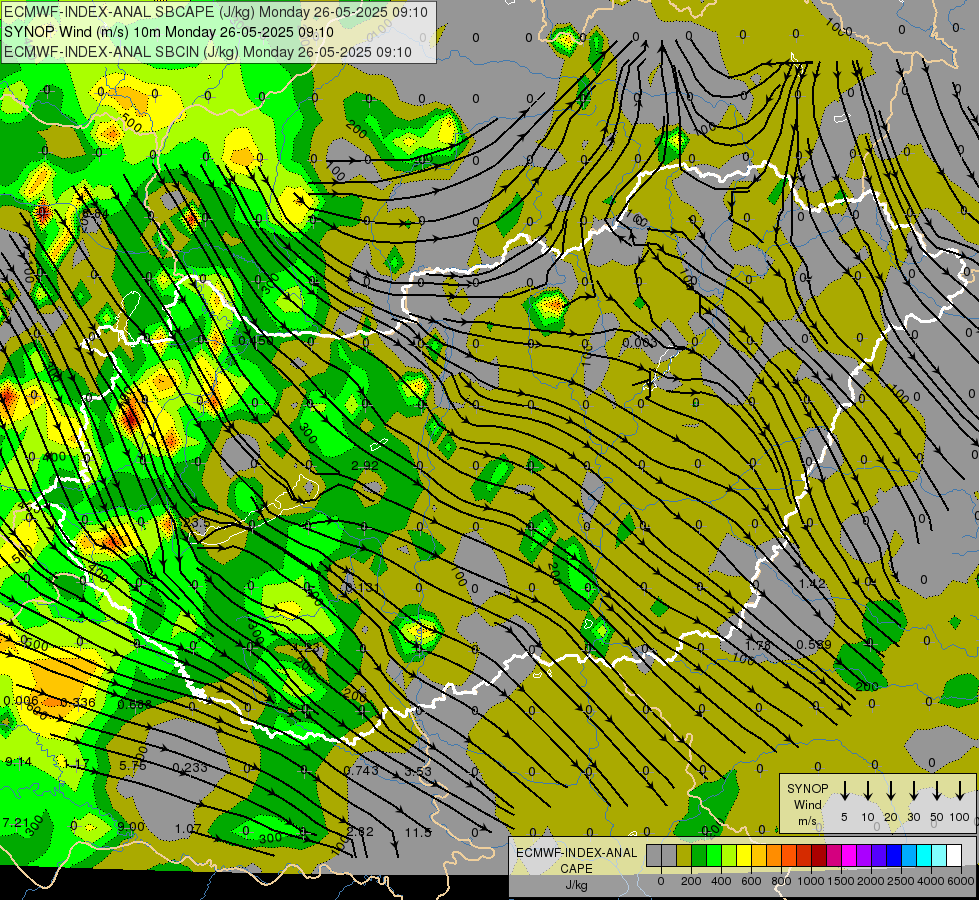Viewport: 979px width, 900px height.
Task: Select the SBCAPE title line
Action: pyautogui.click(x=216, y=12)
